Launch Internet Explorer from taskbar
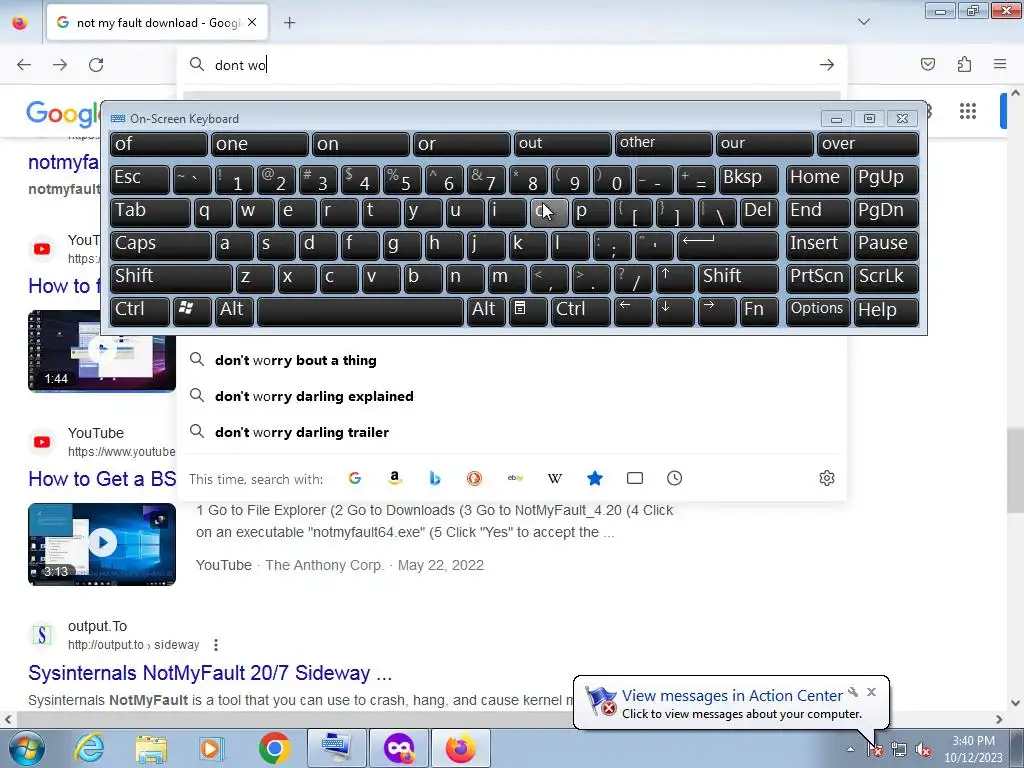Image resolution: width=1024 pixels, height=768 pixels. pos(89,748)
